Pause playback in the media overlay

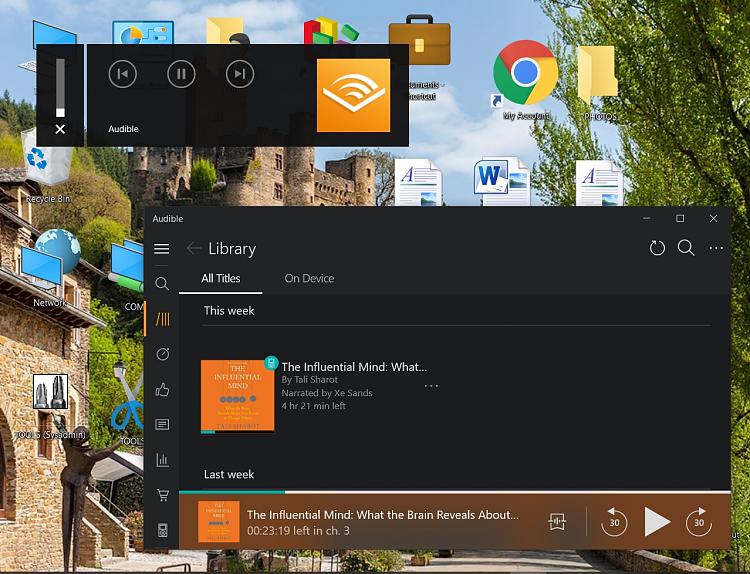pos(181,74)
